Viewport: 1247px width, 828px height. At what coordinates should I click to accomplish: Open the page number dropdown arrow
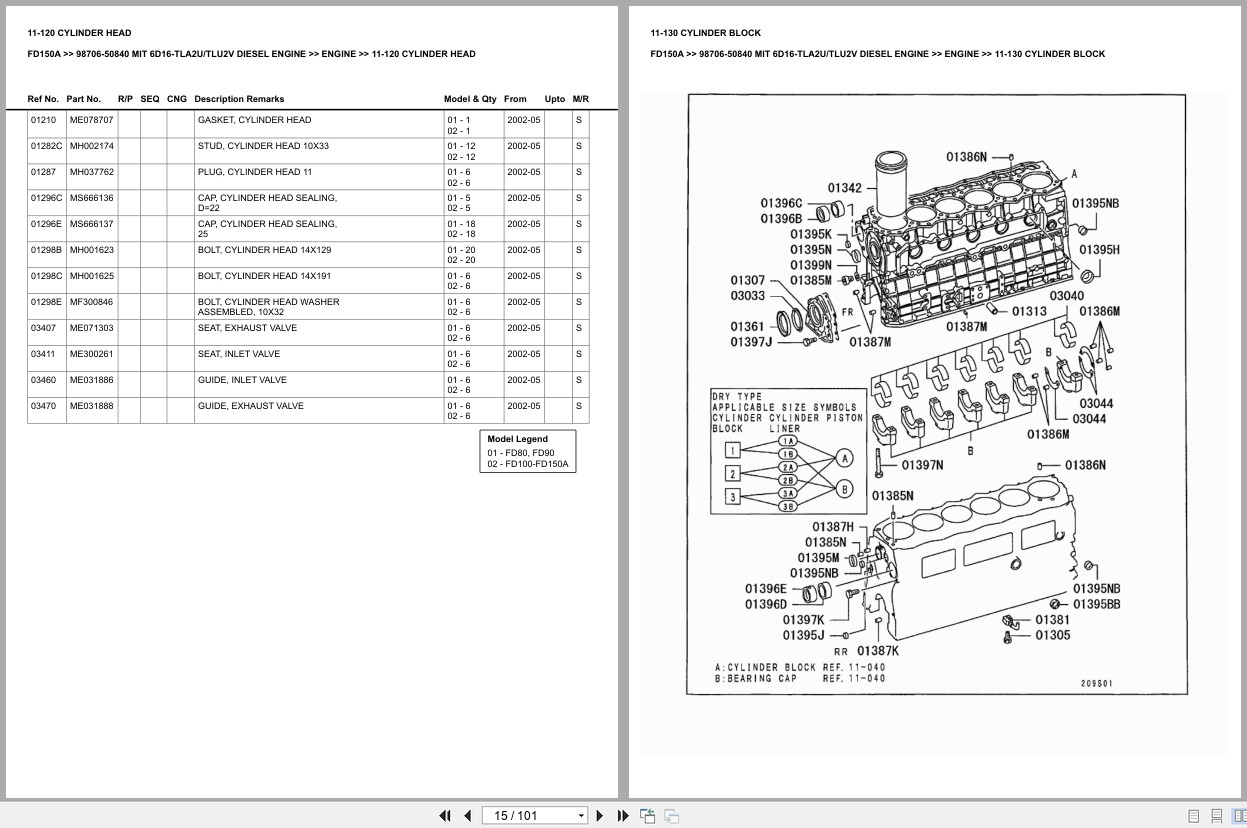point(581,816)
